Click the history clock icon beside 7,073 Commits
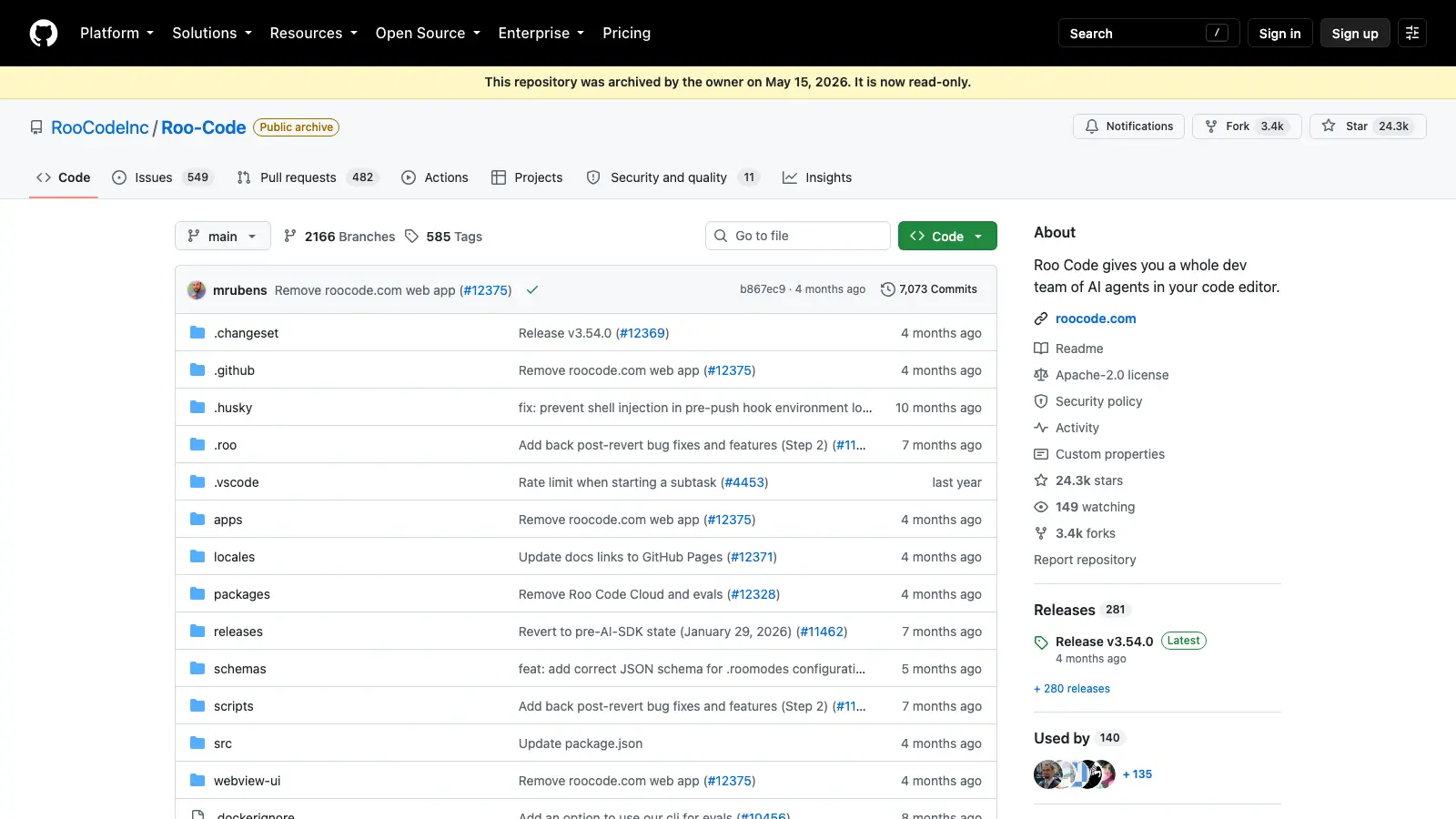Viewport: 1456px width, 819px height. pos(888,289)
